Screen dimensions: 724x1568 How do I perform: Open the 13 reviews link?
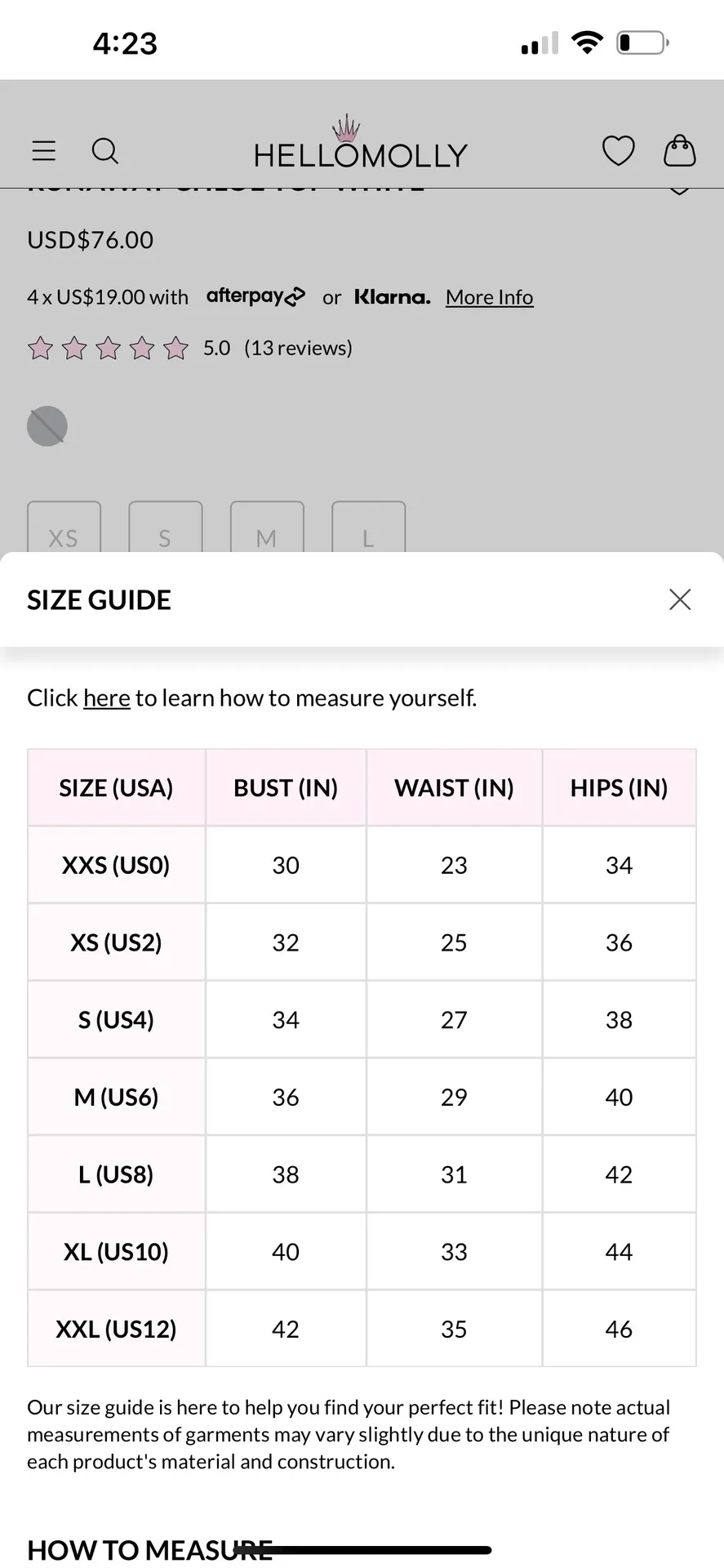(x=298, y=348)
